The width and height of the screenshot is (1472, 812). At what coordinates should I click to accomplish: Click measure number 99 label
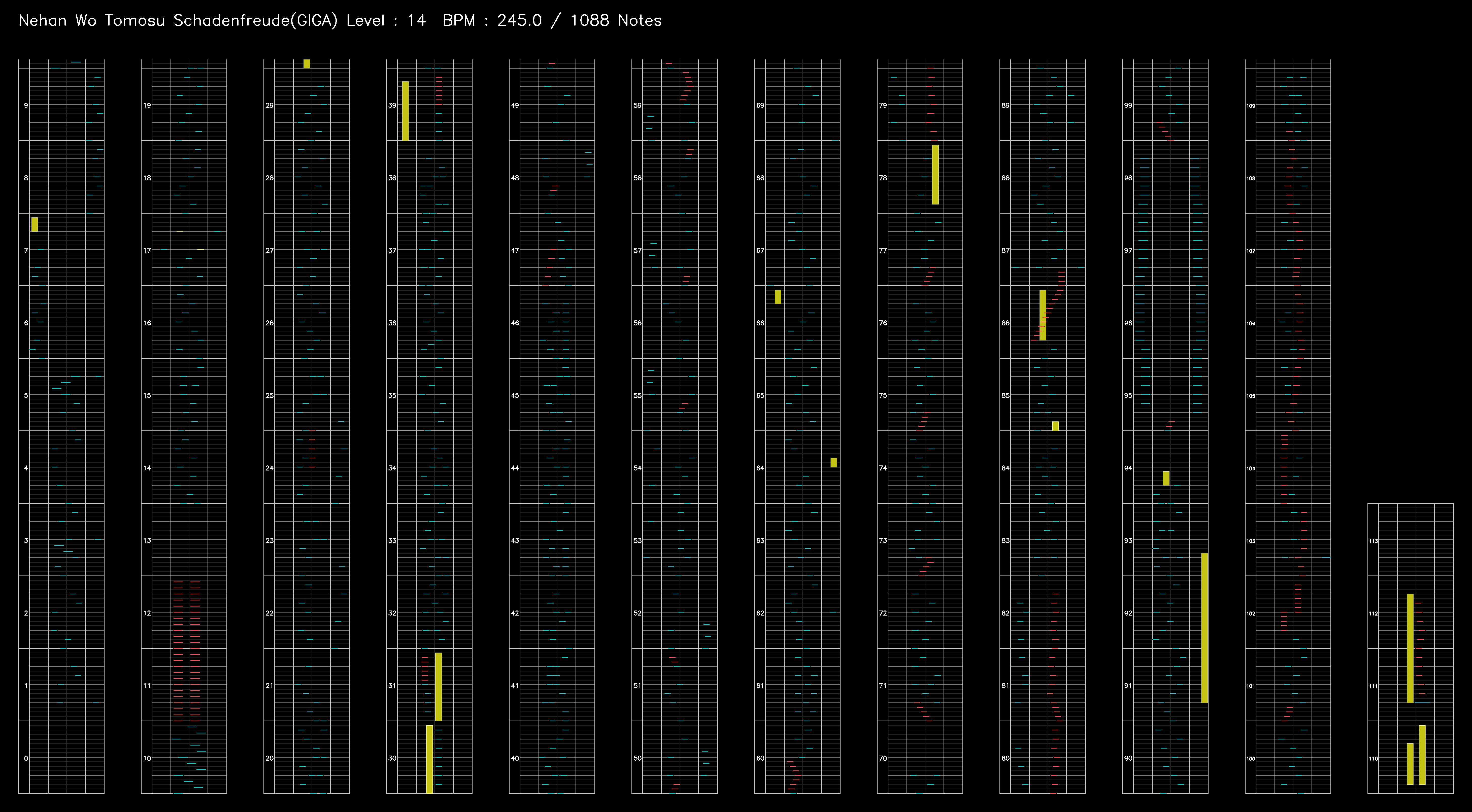click(1129, 105)
